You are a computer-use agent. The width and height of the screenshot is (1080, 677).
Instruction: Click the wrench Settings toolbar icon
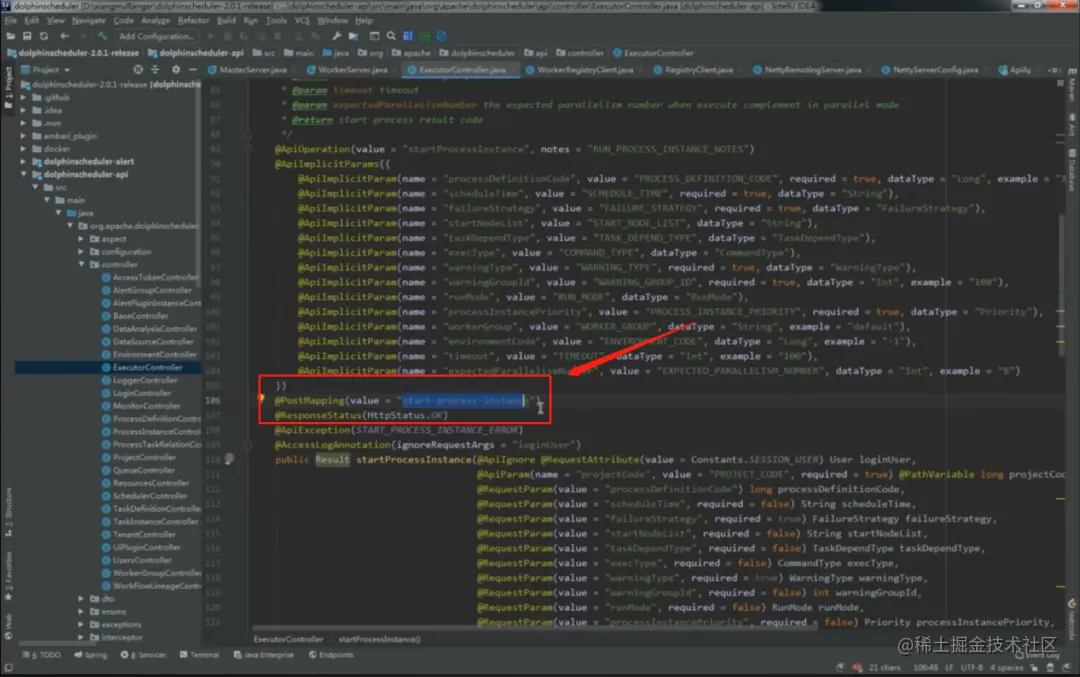tap(336, 36)
